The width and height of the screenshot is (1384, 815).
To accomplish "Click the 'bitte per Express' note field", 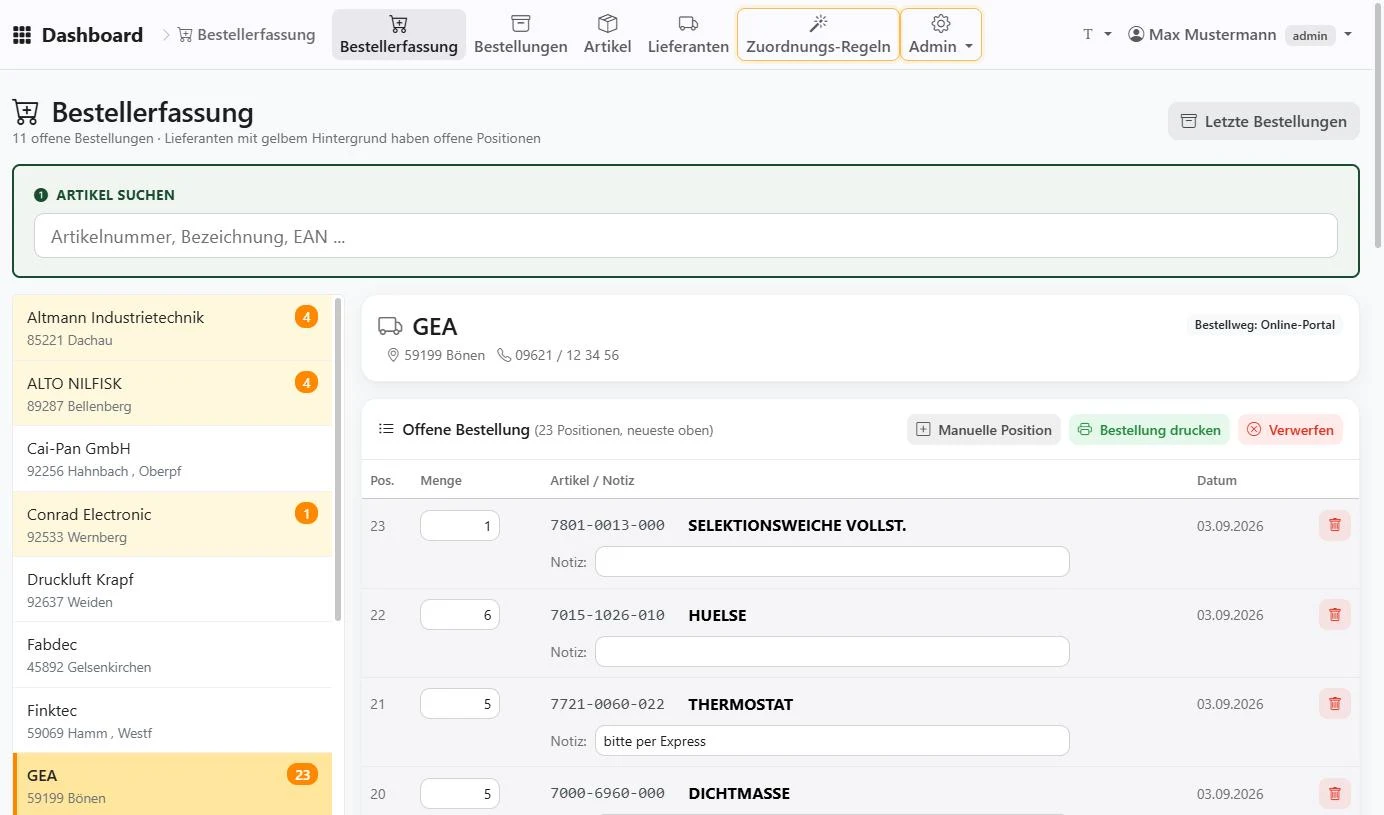I will pos(832,741).
